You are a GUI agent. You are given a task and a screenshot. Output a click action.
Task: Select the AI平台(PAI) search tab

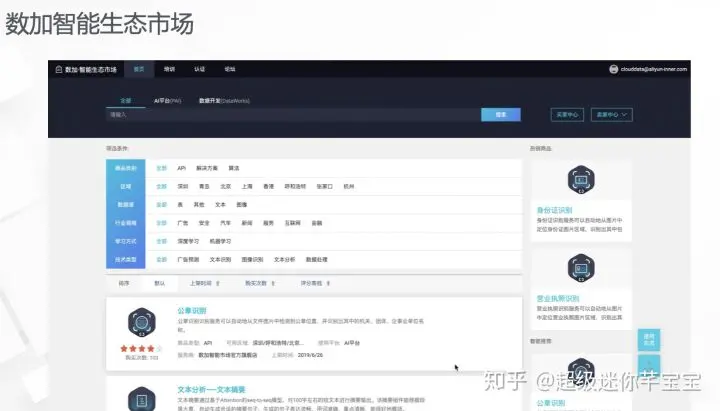click(168, 101)
